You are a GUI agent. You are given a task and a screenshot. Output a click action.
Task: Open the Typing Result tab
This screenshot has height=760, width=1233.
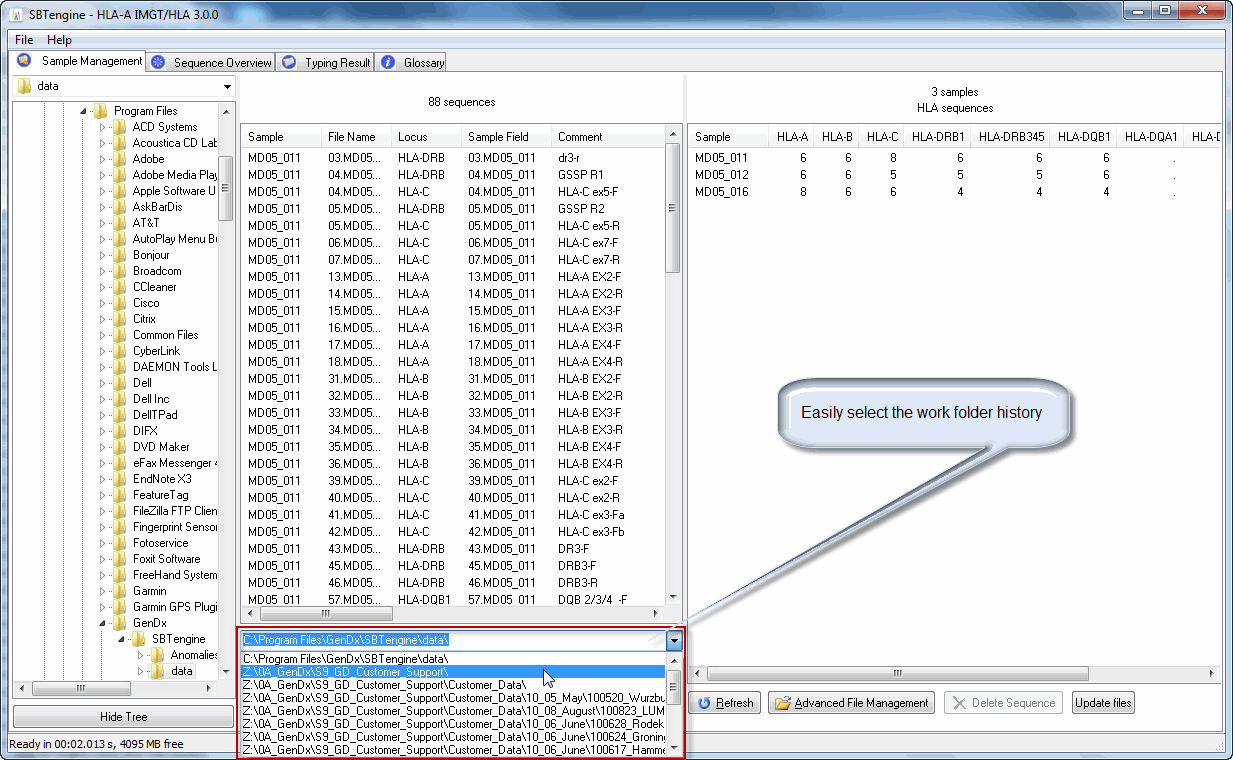(x=326, y=62)
